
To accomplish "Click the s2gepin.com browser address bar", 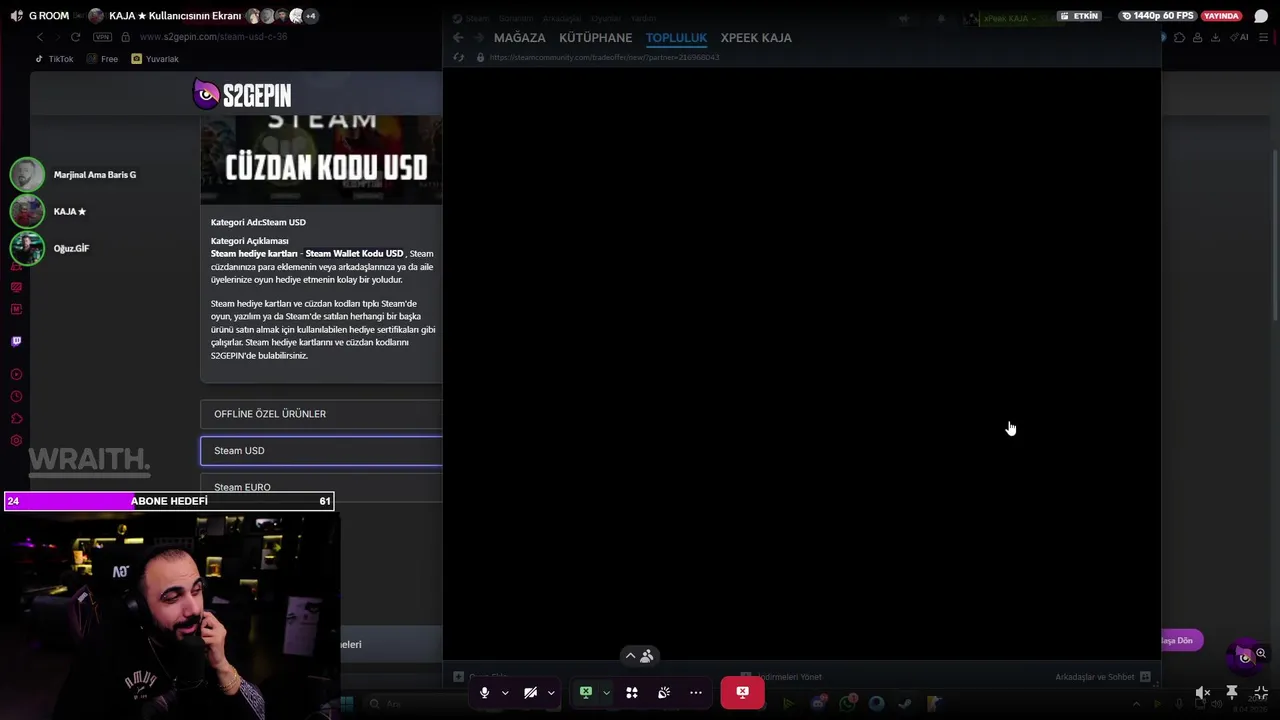I will point(213,37).
